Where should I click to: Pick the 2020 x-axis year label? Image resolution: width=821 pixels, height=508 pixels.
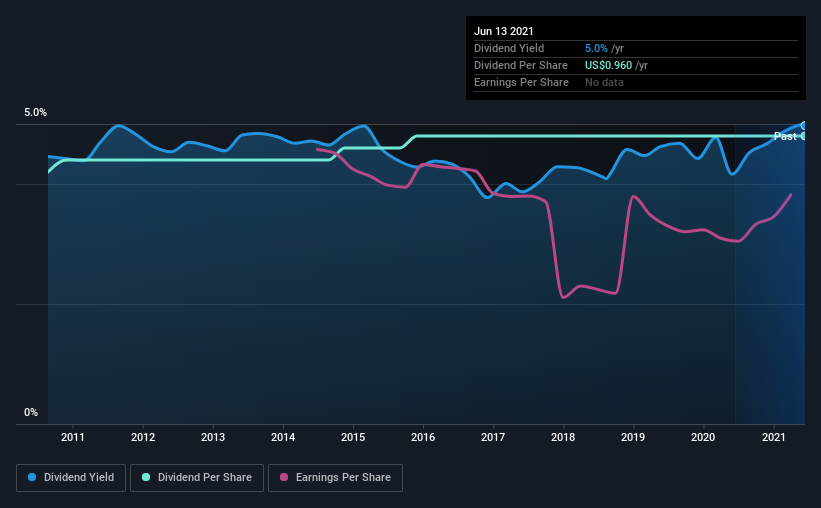click(703, 437)
